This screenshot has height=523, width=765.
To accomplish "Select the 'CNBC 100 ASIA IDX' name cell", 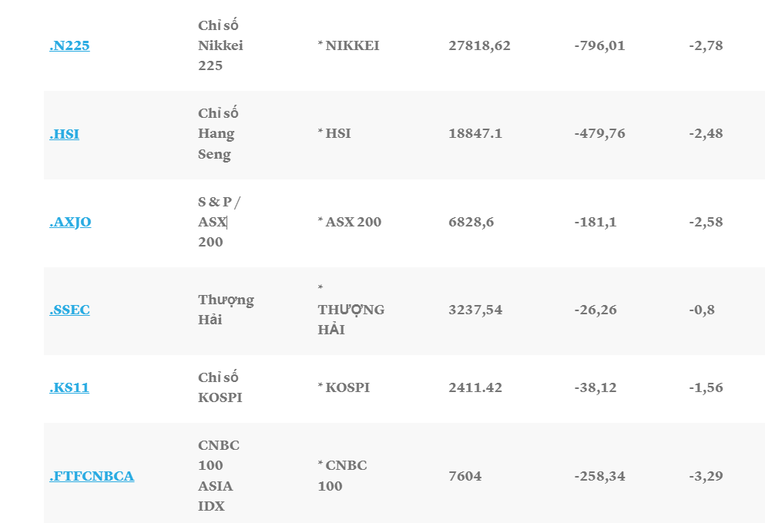I will (x=218, y=475).
